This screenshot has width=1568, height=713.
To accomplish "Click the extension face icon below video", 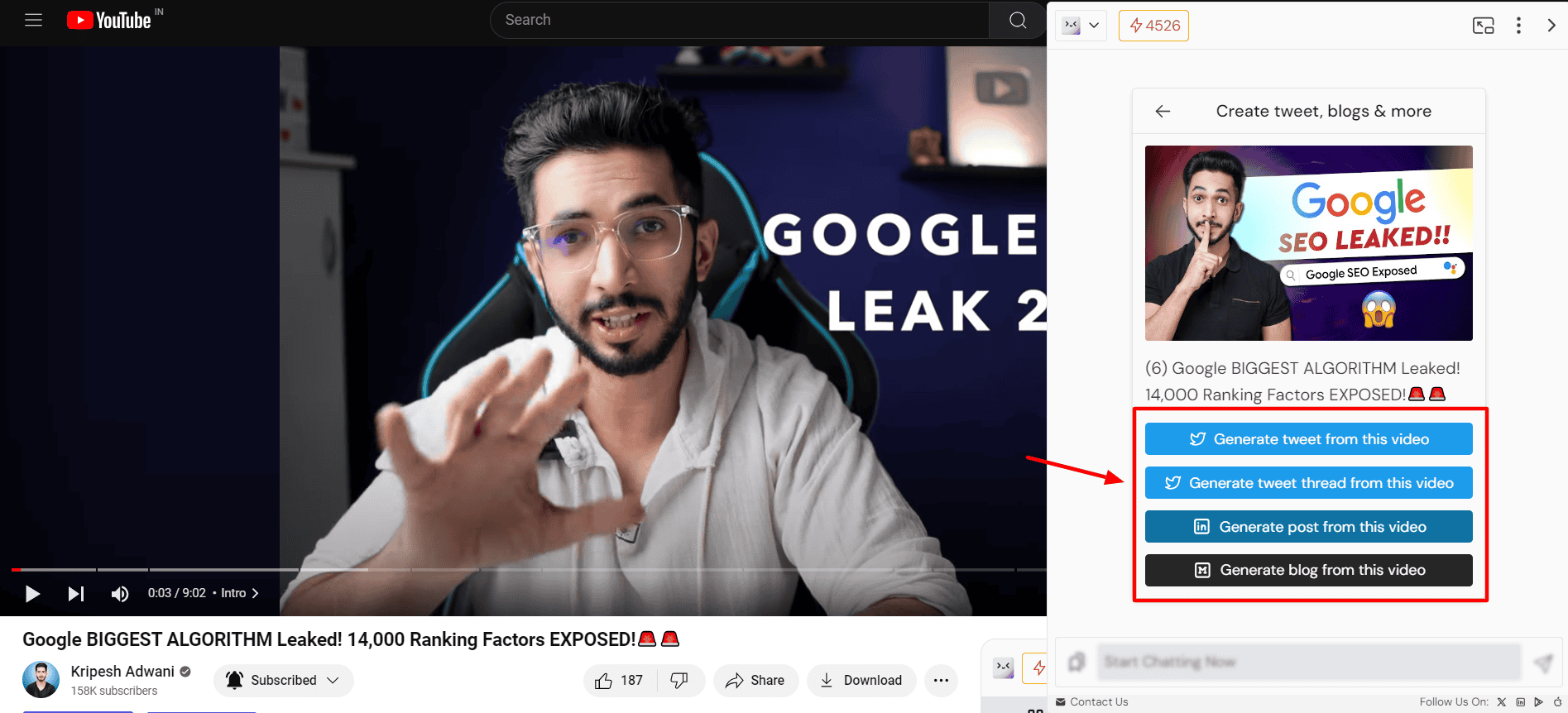I will (x=1004, y=668).
